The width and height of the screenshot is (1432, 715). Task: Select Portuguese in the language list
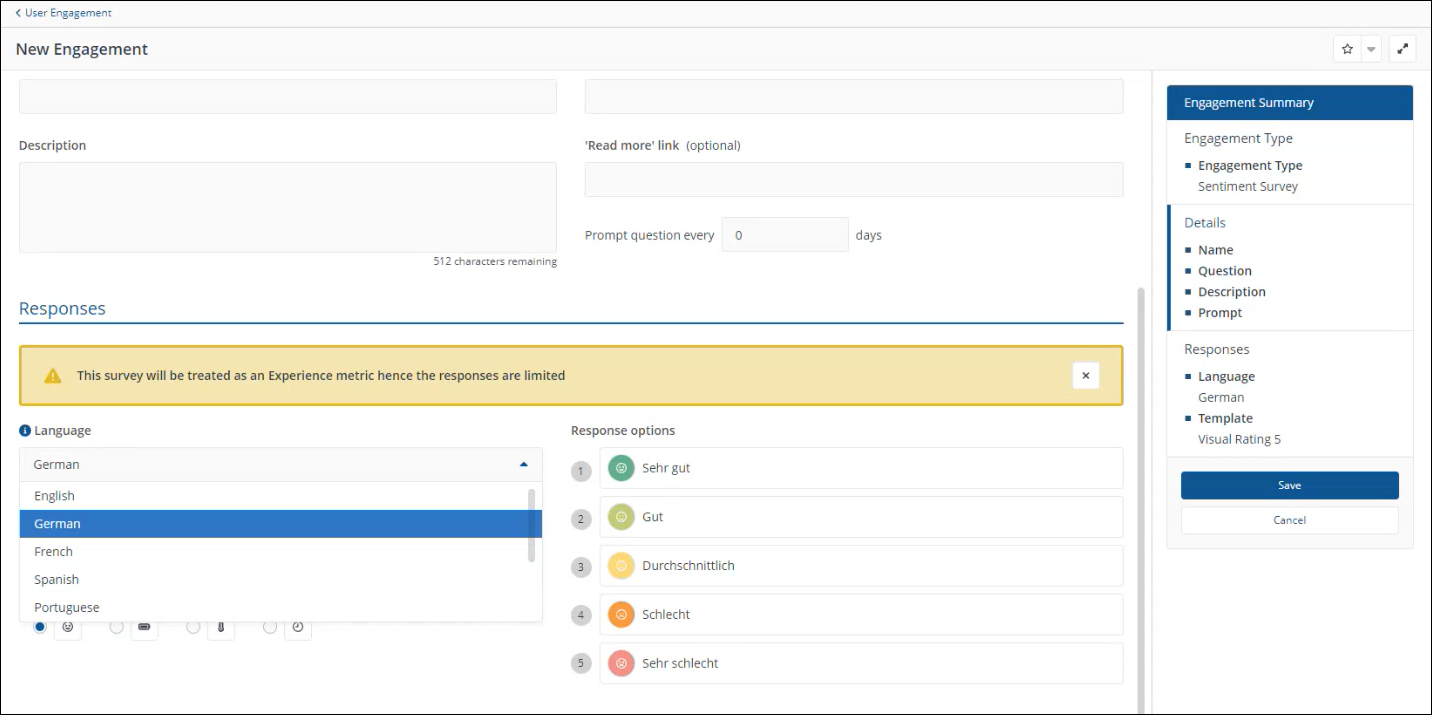[x=66, y=608]
